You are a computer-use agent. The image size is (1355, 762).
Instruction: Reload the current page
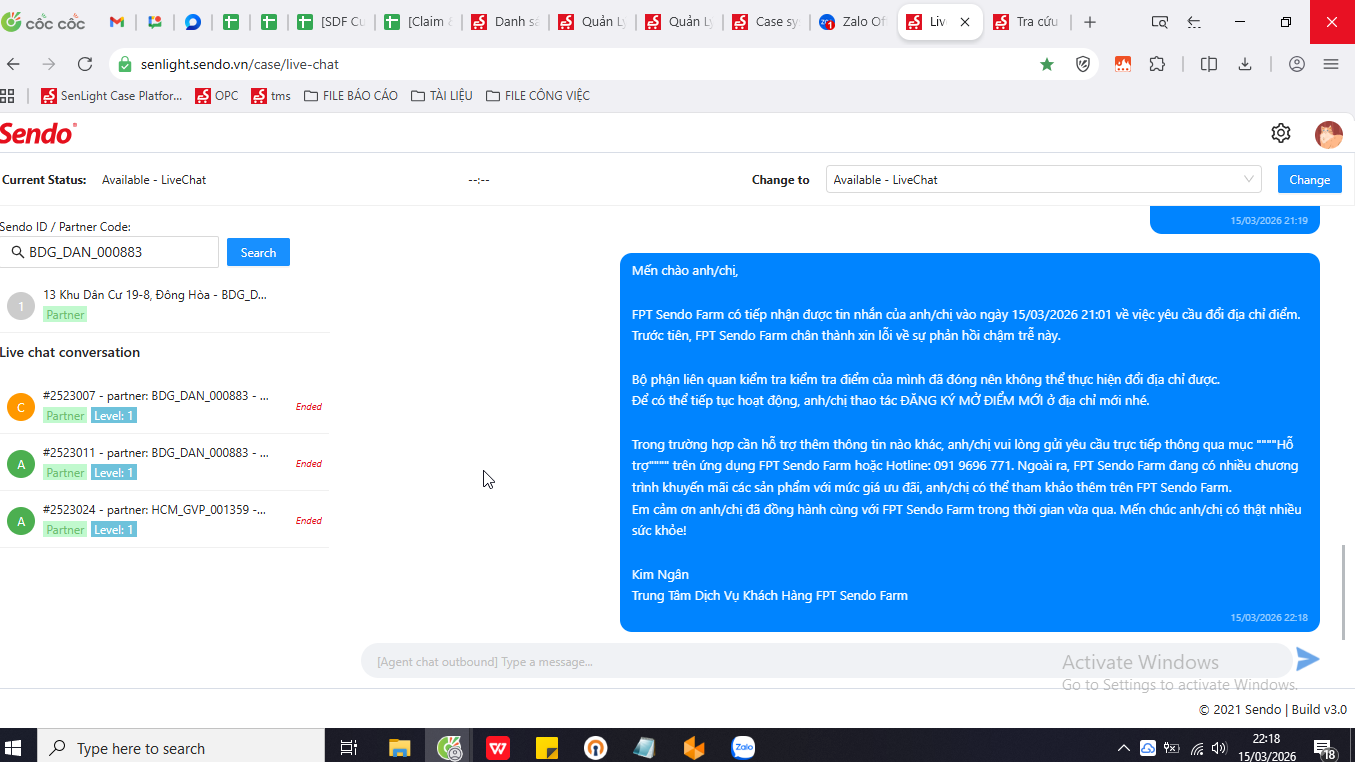[86, 64]
